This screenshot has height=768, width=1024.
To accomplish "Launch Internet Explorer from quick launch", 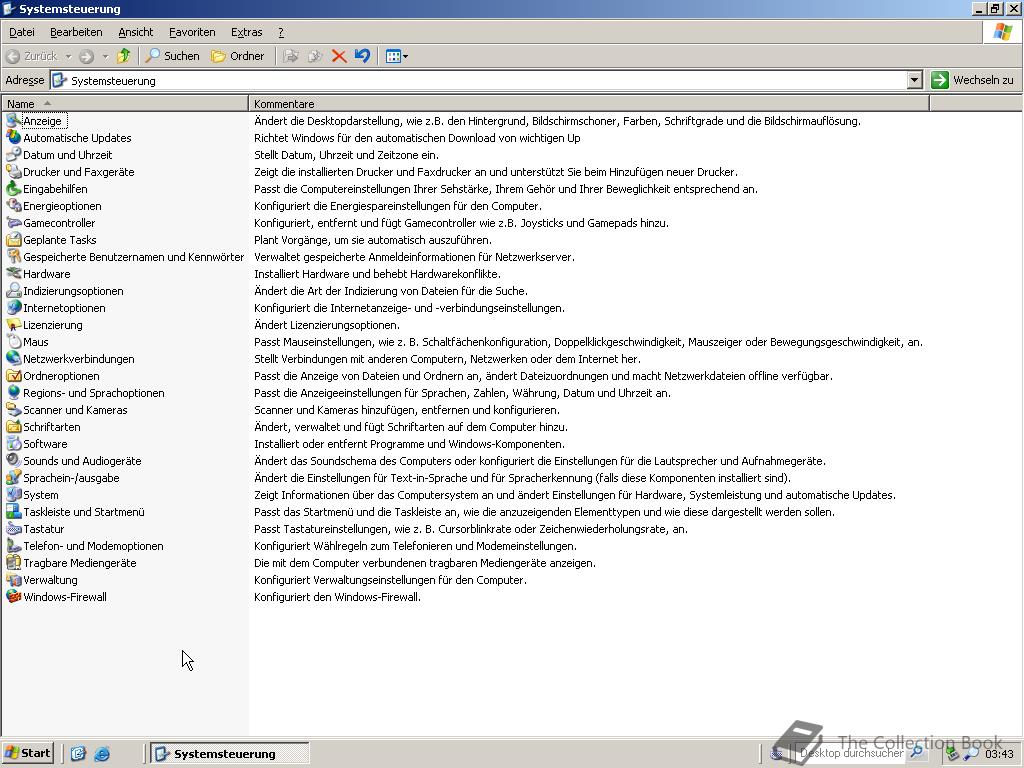I will click(102, 754).
